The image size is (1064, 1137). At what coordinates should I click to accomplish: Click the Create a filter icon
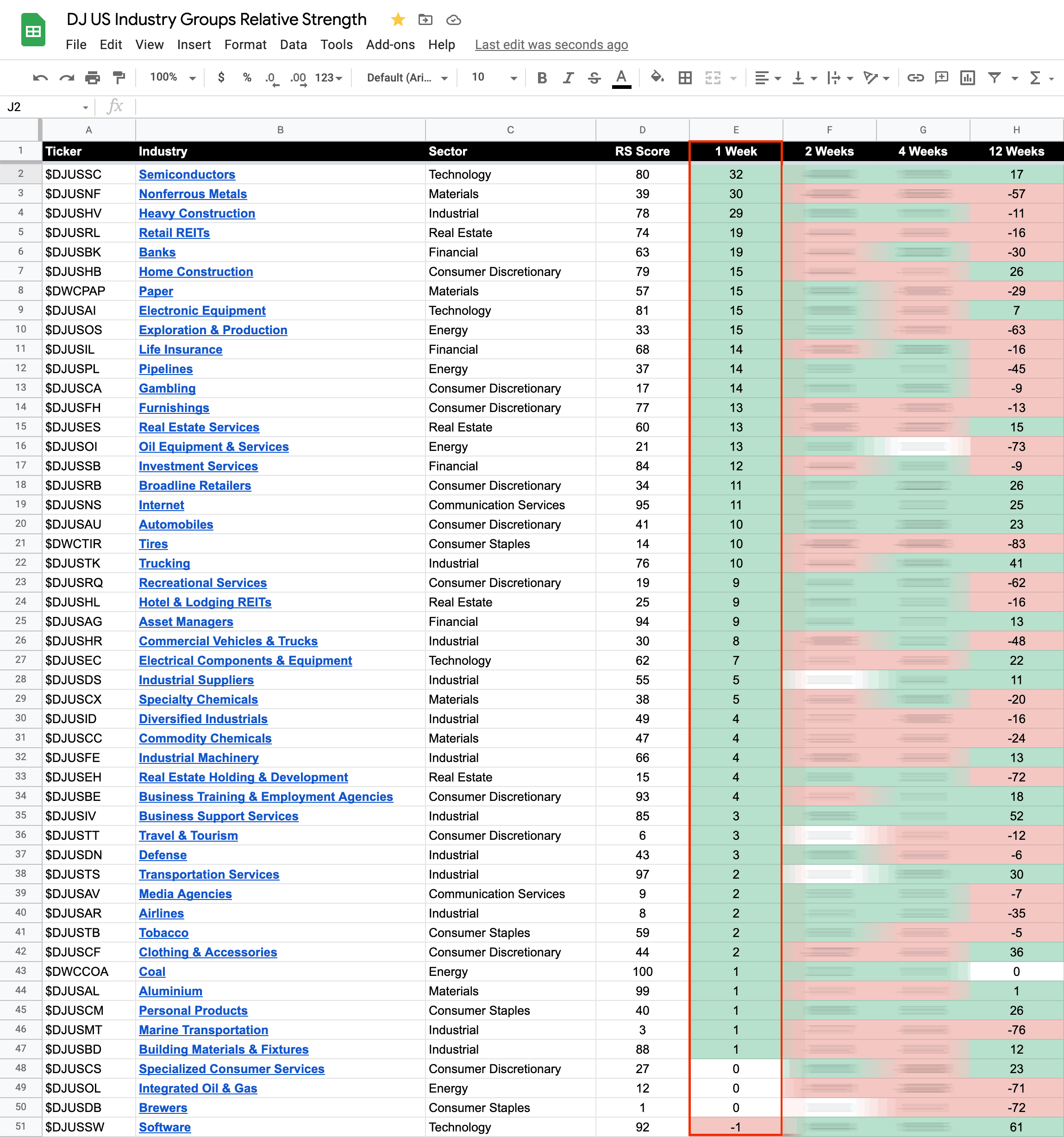click(994, 78)
